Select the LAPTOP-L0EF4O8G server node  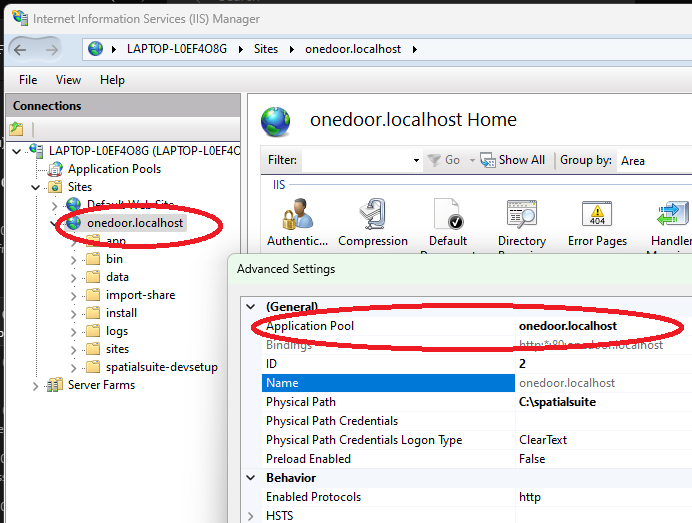click(x=145, y=151)
